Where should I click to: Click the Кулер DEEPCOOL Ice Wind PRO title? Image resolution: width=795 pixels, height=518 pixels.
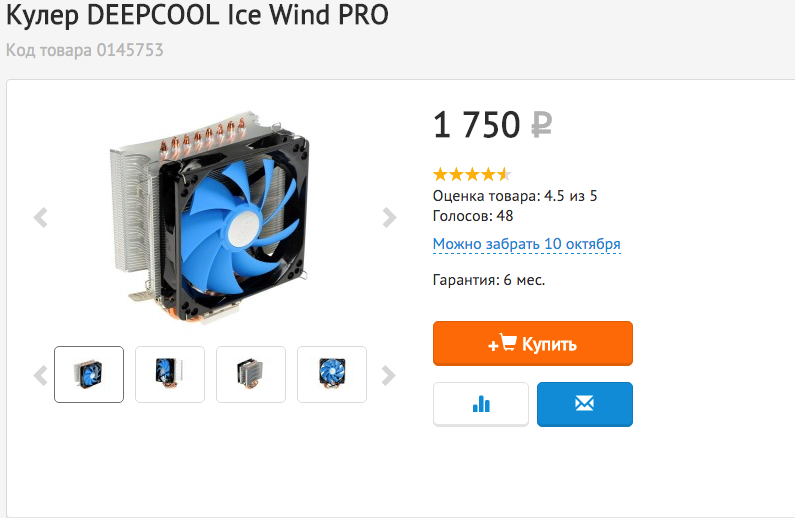tap(197, 15)
